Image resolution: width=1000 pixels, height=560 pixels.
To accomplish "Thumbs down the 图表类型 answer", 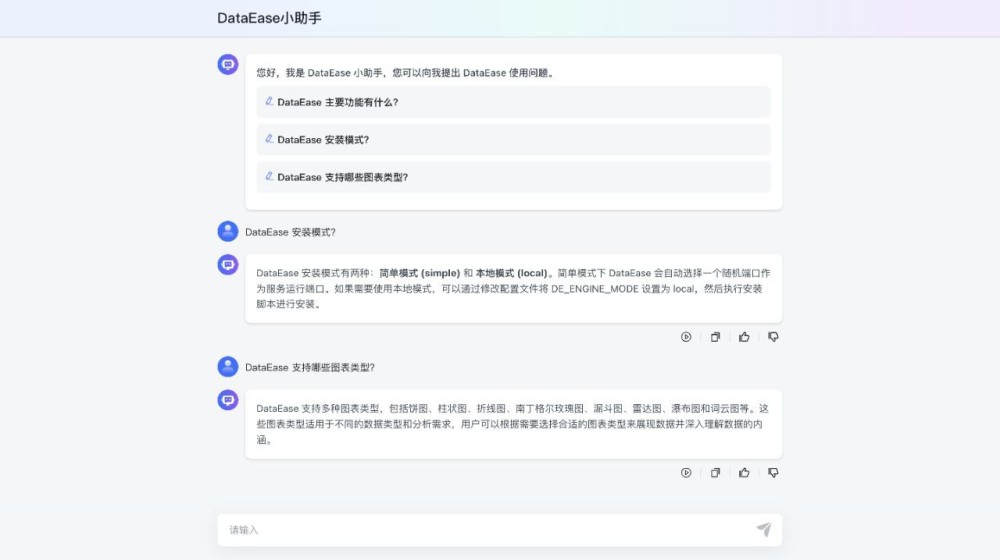I will [x=773, y=473].
